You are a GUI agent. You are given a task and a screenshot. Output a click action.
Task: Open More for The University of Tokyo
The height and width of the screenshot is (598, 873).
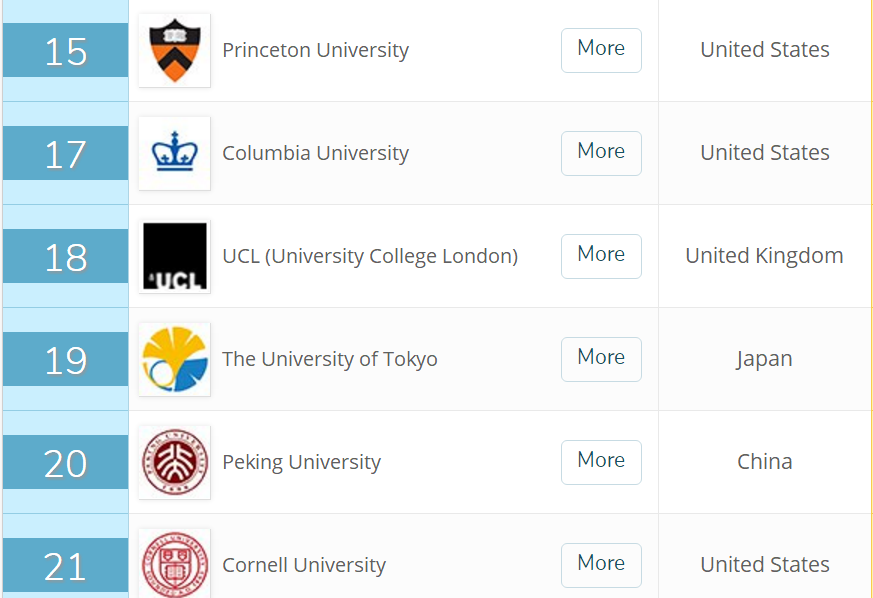(601, 359)
